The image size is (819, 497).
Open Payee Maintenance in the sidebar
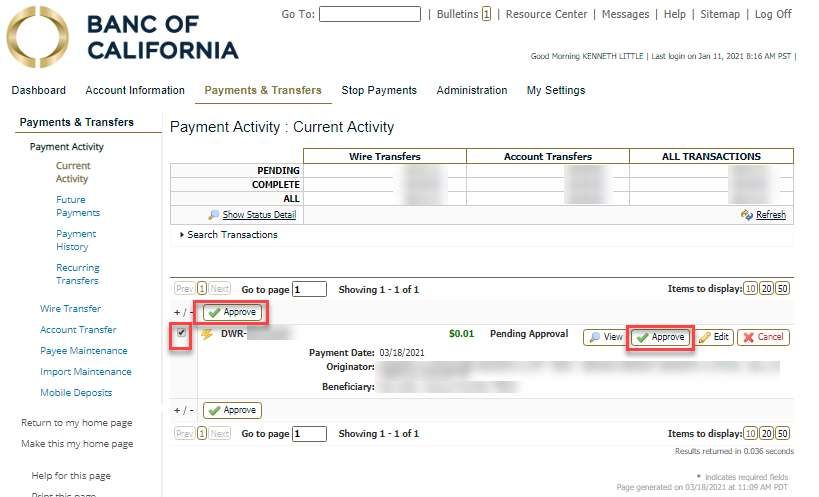84,350
